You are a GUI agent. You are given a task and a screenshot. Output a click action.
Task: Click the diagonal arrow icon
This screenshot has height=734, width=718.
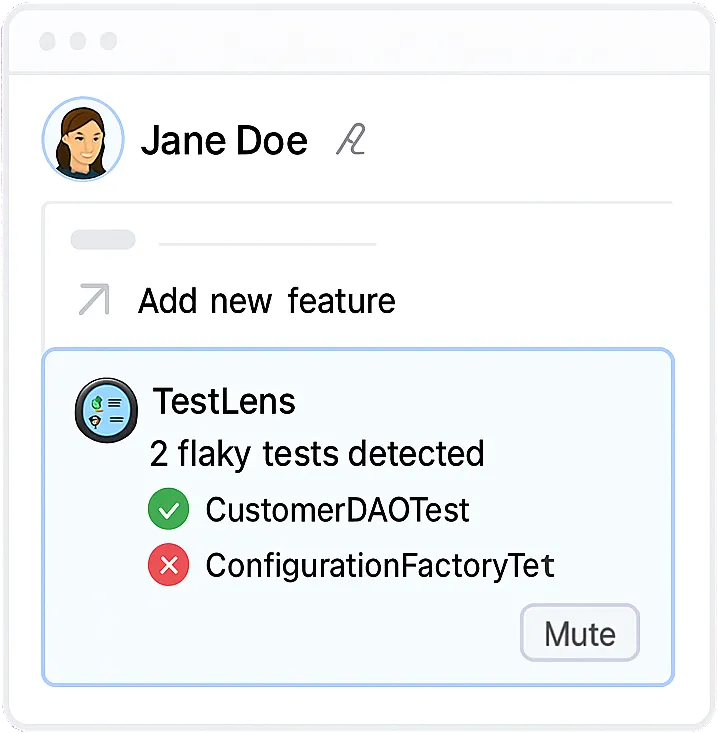click(x=93, y=300)
